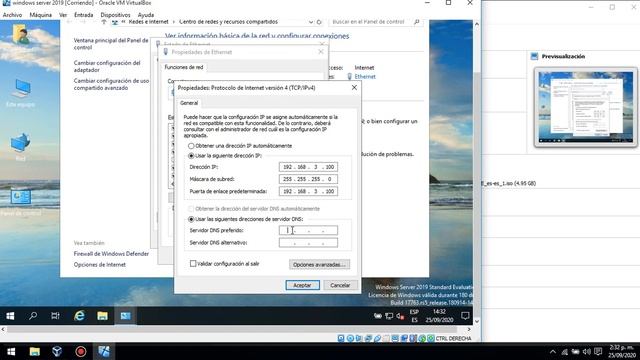Image resolution: width=640 pixels, height=360 pixels.
Task: Open Entrada menu
Action: [x=84, y=15]
